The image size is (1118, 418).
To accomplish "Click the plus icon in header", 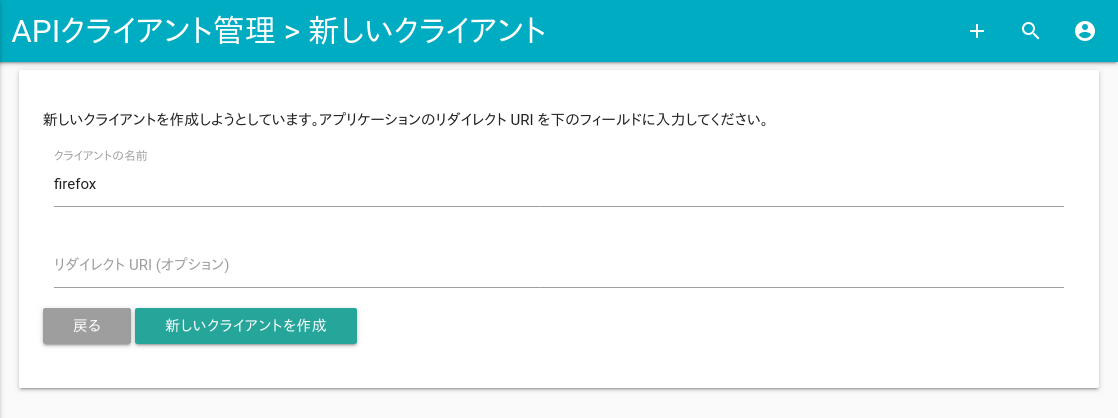I will point(977,31).
